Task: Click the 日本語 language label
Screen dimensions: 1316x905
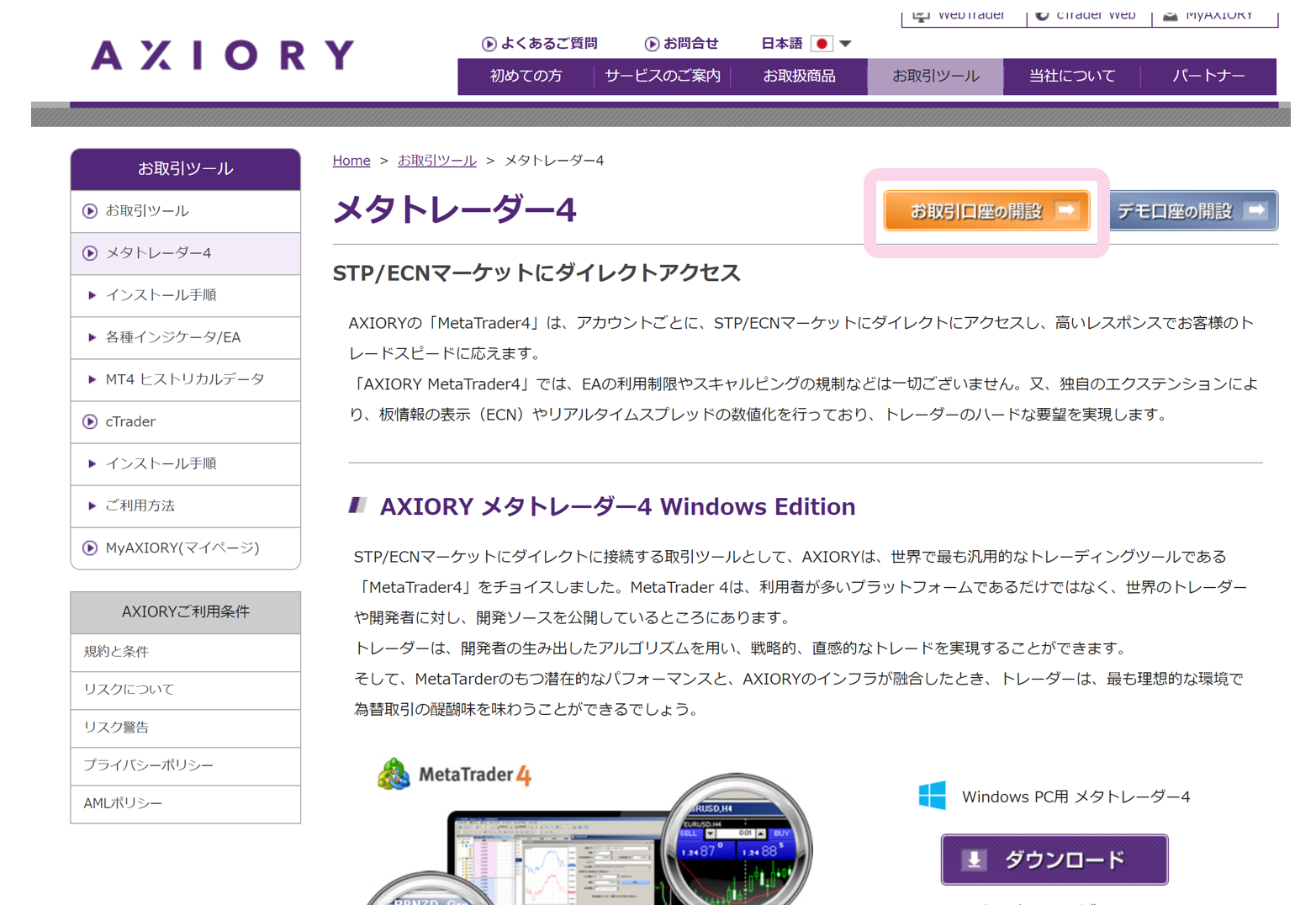Action: click(x=782, y=44)
